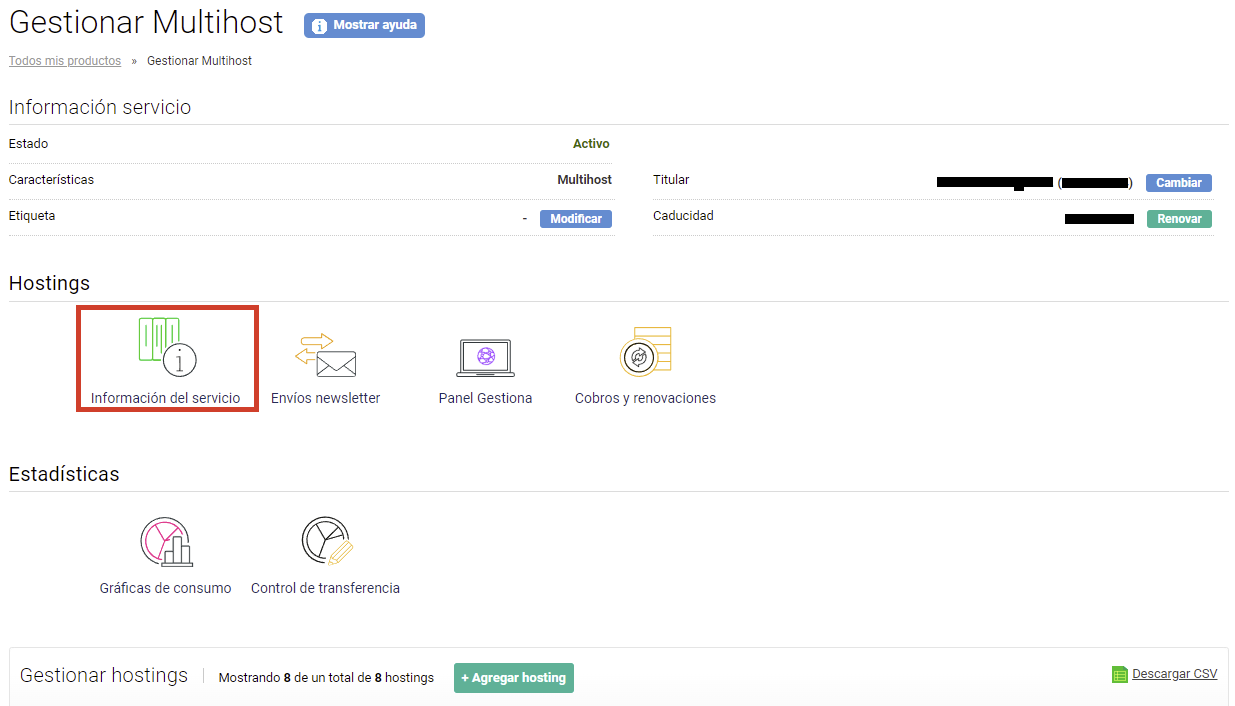Screen dimensions: 1235x706
Task: Go to Todos mis productos breadcrumb
Action: [65, 61]
